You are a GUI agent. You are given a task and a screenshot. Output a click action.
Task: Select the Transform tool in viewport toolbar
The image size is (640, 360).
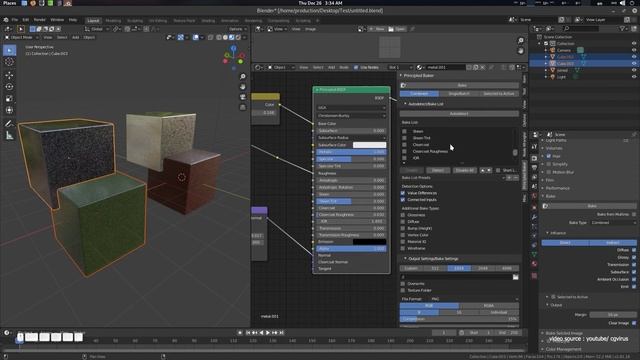click(x=9, y=110)
